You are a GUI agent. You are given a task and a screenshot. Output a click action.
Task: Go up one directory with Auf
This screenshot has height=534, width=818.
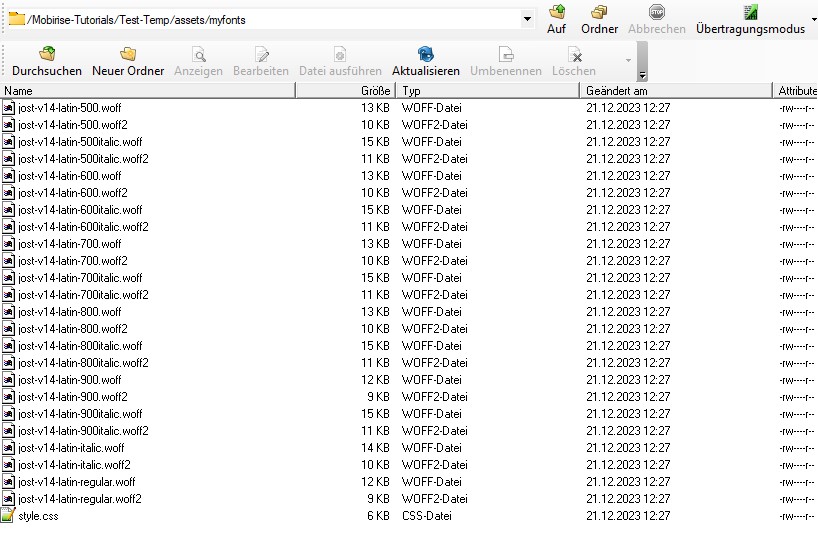click(557, 13)
